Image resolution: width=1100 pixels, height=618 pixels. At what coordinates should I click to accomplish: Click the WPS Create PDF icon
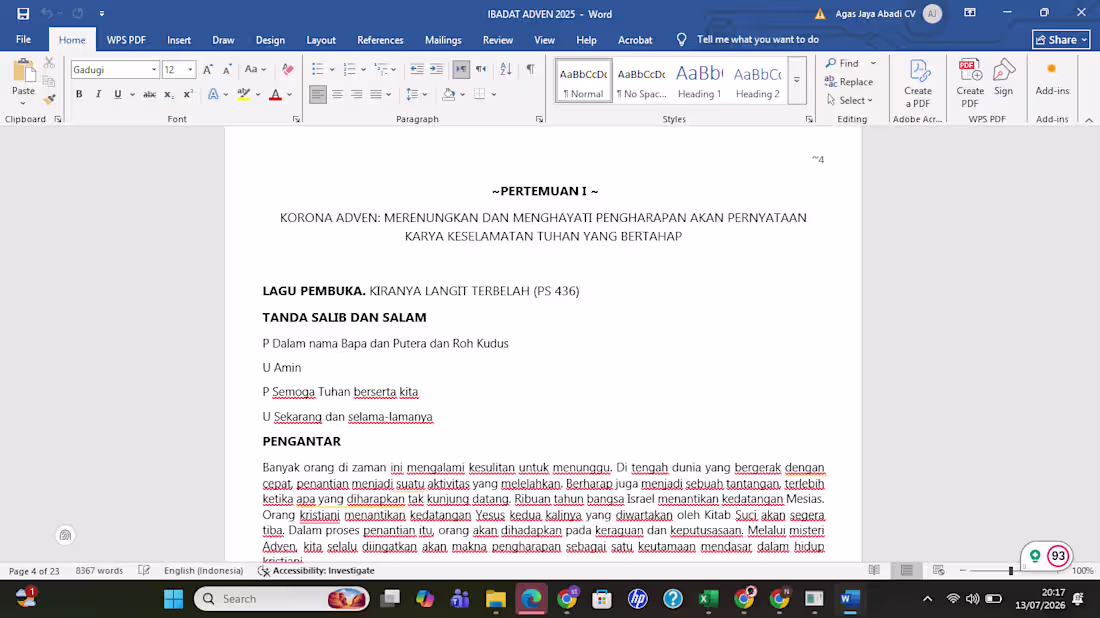click(970, 84)
